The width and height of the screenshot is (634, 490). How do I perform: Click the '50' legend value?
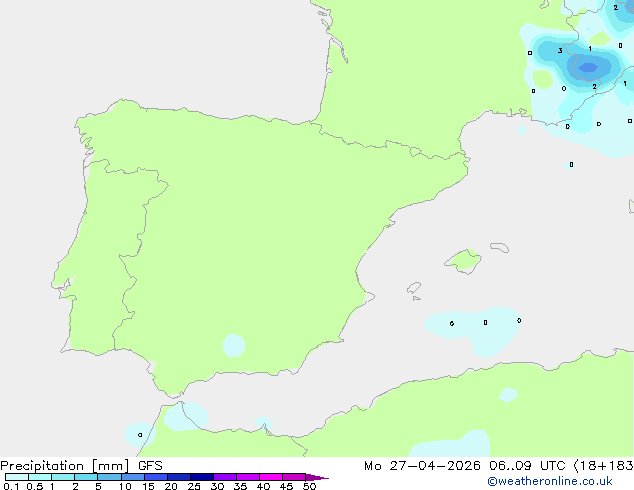pos(309,486)
